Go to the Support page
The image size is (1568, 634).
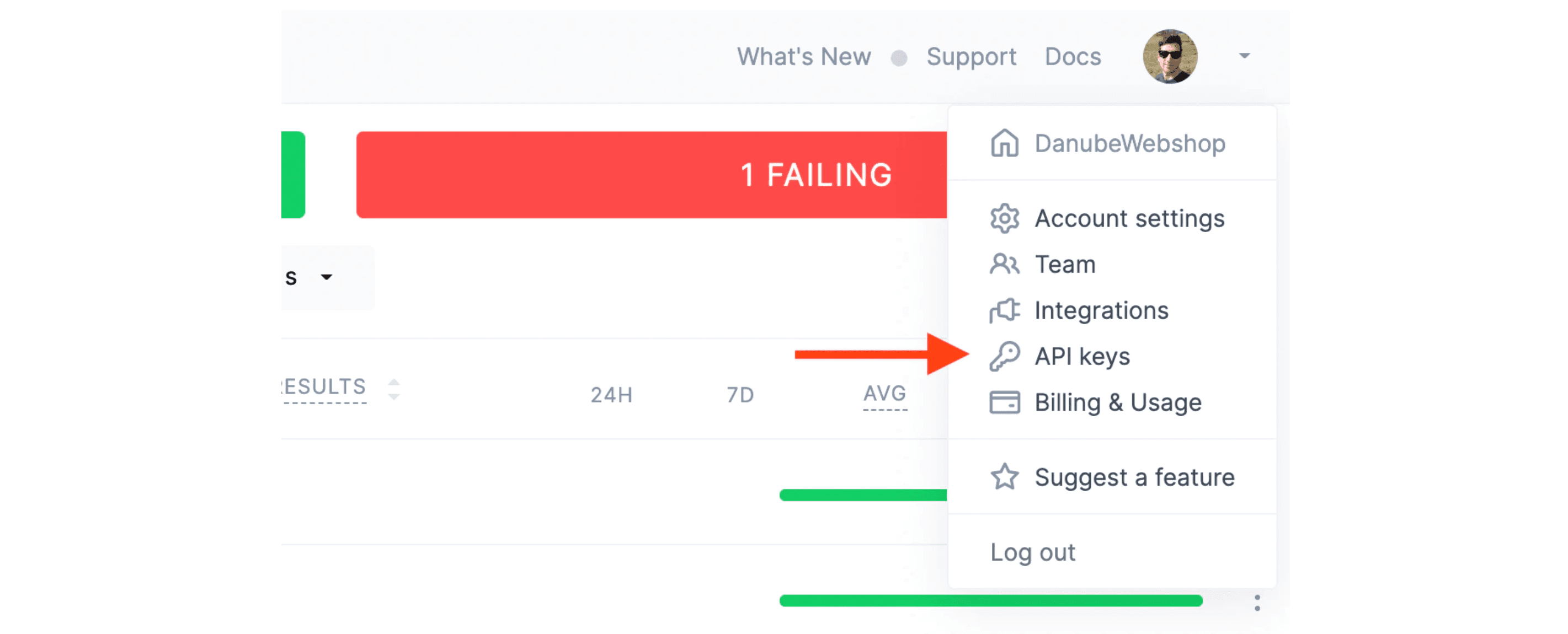[971, 57]
